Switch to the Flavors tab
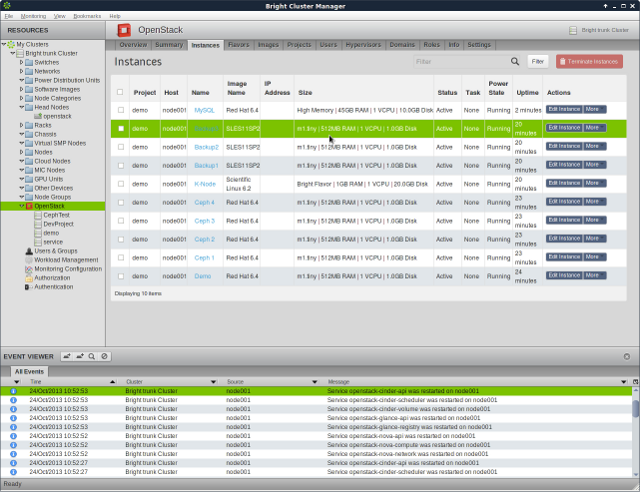This screenshot has width=640, height=492. [238, 45]
